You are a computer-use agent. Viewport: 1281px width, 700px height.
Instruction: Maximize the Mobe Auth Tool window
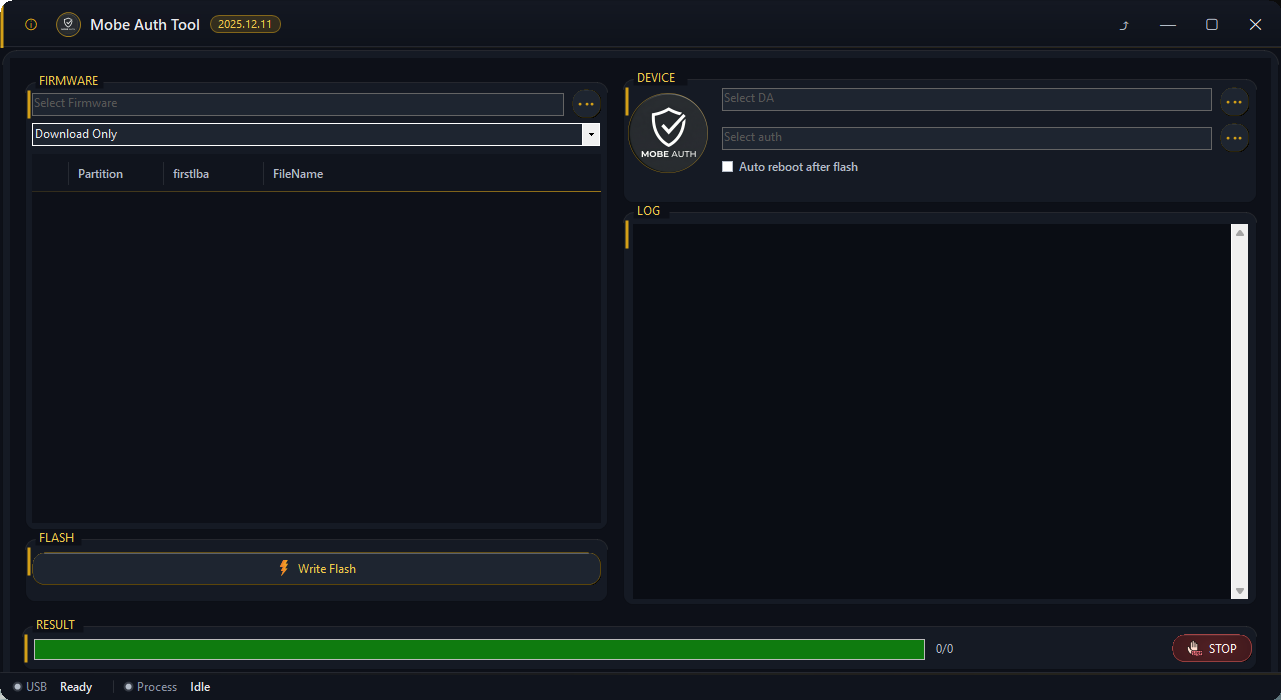pyautogui.click(x=1211, y=25)
